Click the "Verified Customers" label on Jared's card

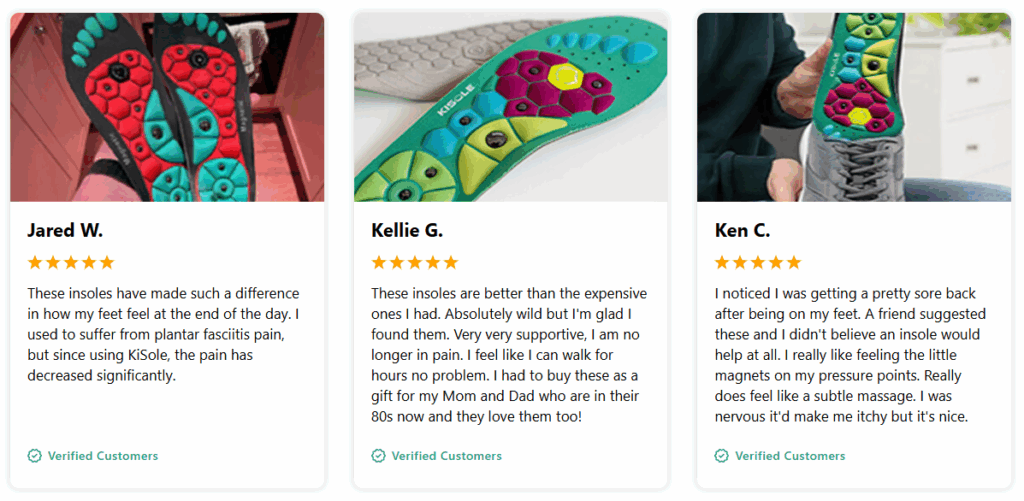tap(103, 456)
